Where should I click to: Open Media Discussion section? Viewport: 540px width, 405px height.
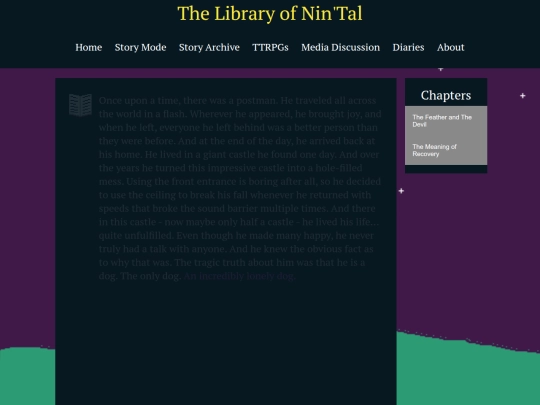click(341, 48)
